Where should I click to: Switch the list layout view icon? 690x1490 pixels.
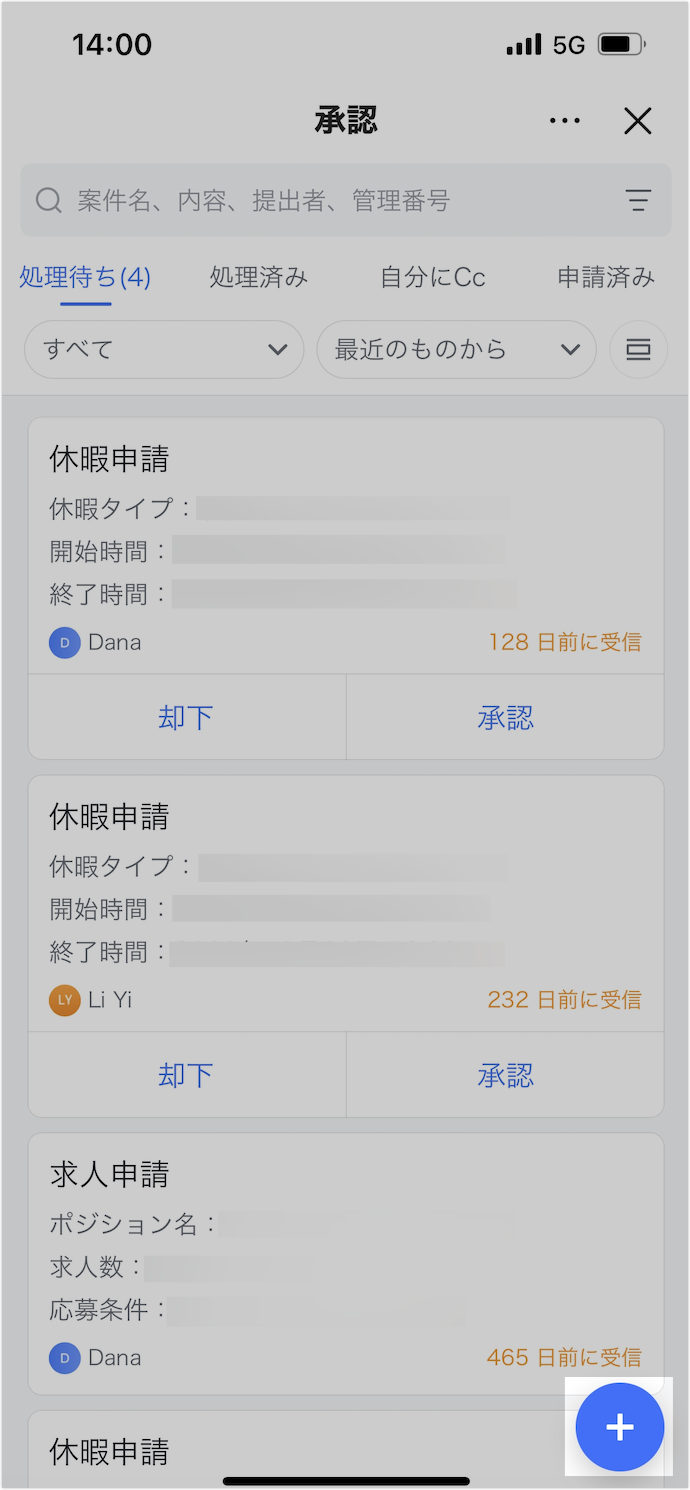(x=638, y=350)
